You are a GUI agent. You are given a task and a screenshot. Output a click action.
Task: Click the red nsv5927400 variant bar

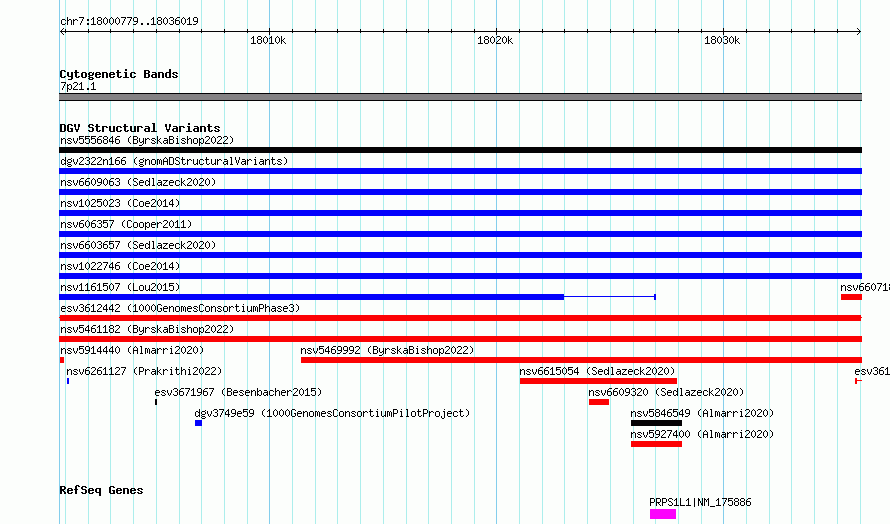click(656, 444)
